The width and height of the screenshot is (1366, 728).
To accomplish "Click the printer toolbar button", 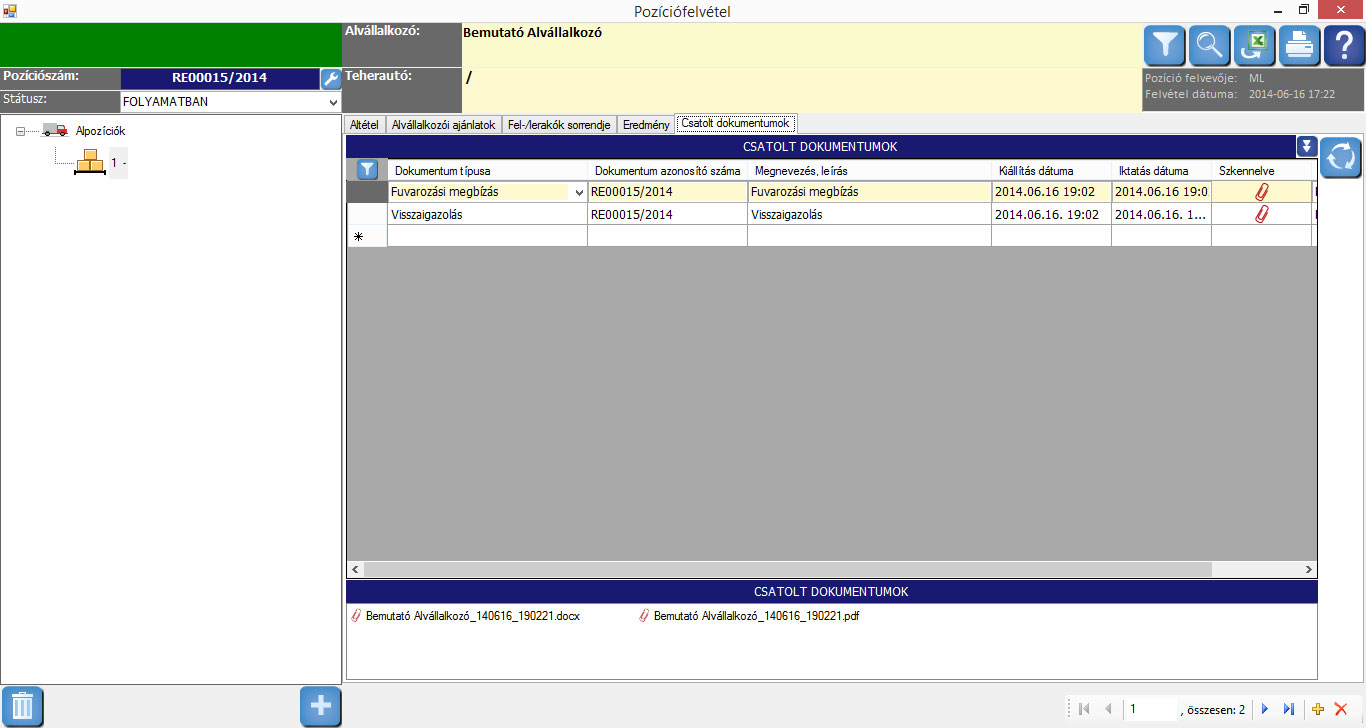I will pyautogui.click(x=1300, y=45).
